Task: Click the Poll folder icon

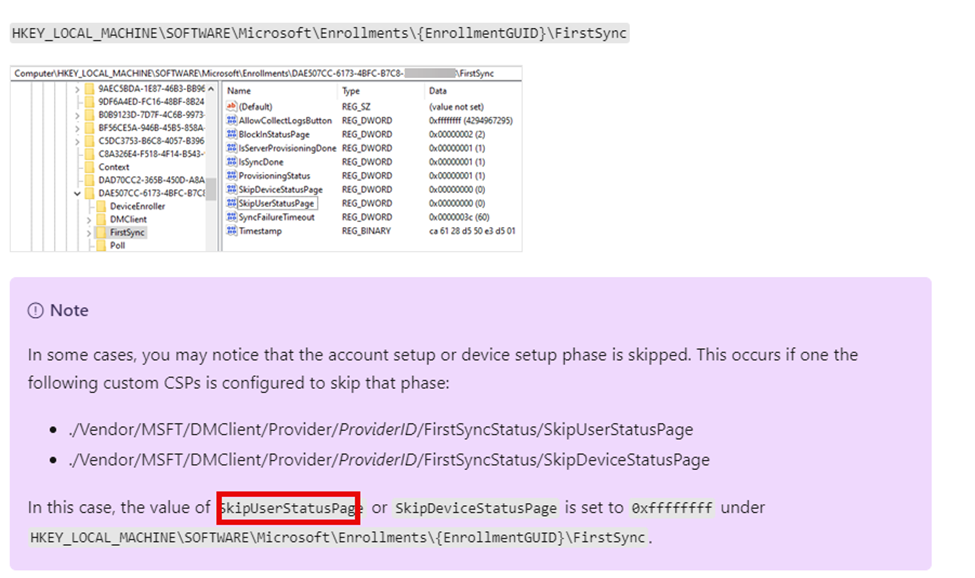Action: [101, 245]
